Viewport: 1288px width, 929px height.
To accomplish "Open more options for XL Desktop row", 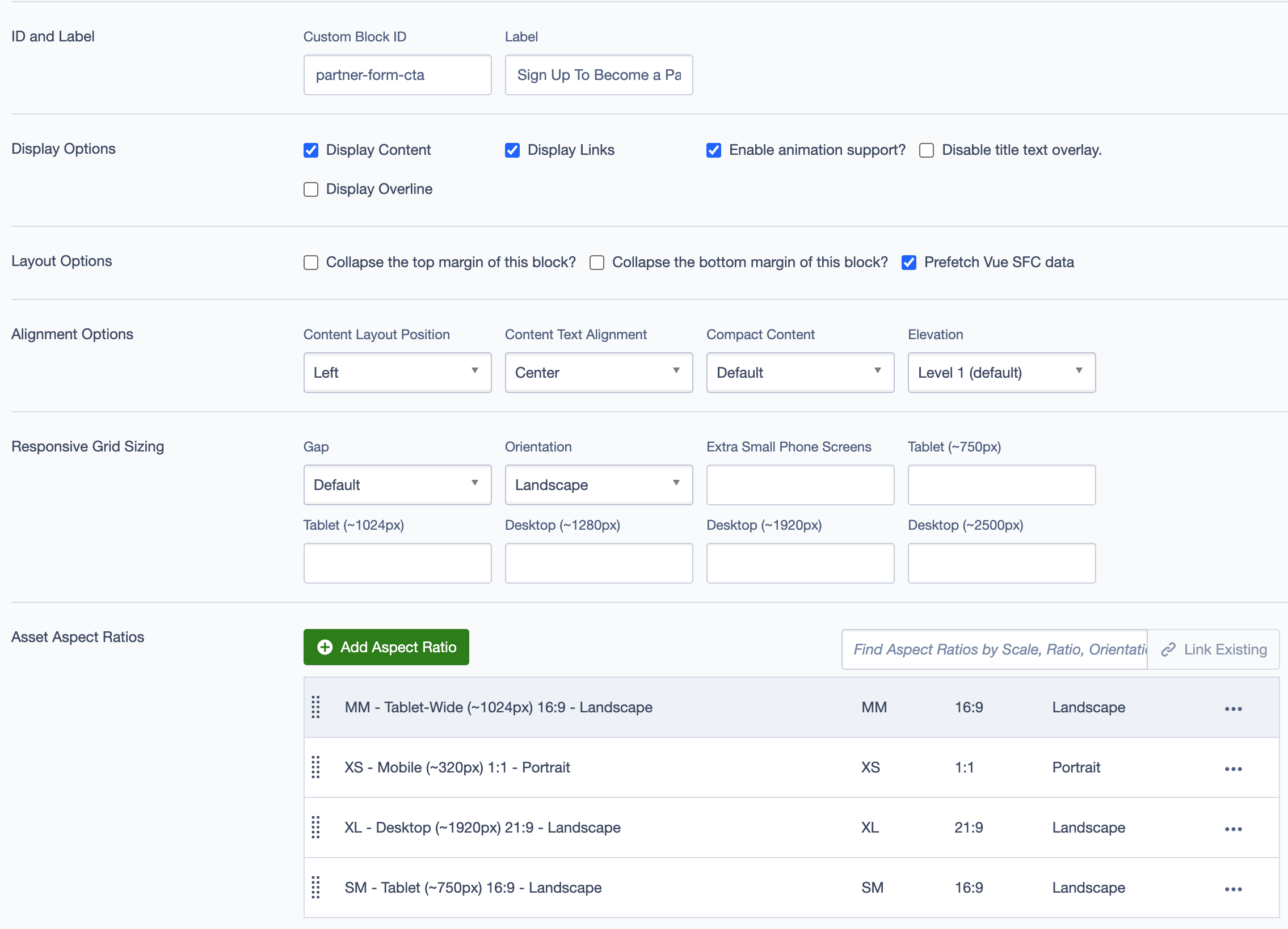I will pyautogui.click(x=1233, y=829).
